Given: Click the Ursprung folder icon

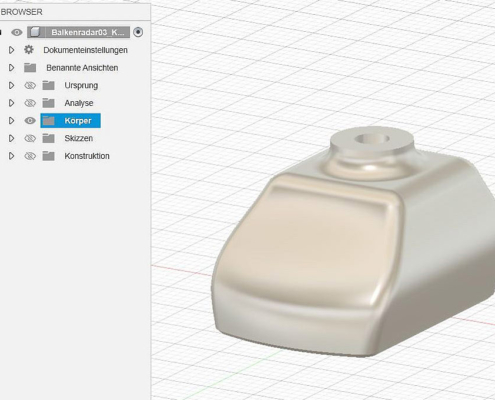Looking at the screenshot, I should pyautogui.click(x=48, y=85).
